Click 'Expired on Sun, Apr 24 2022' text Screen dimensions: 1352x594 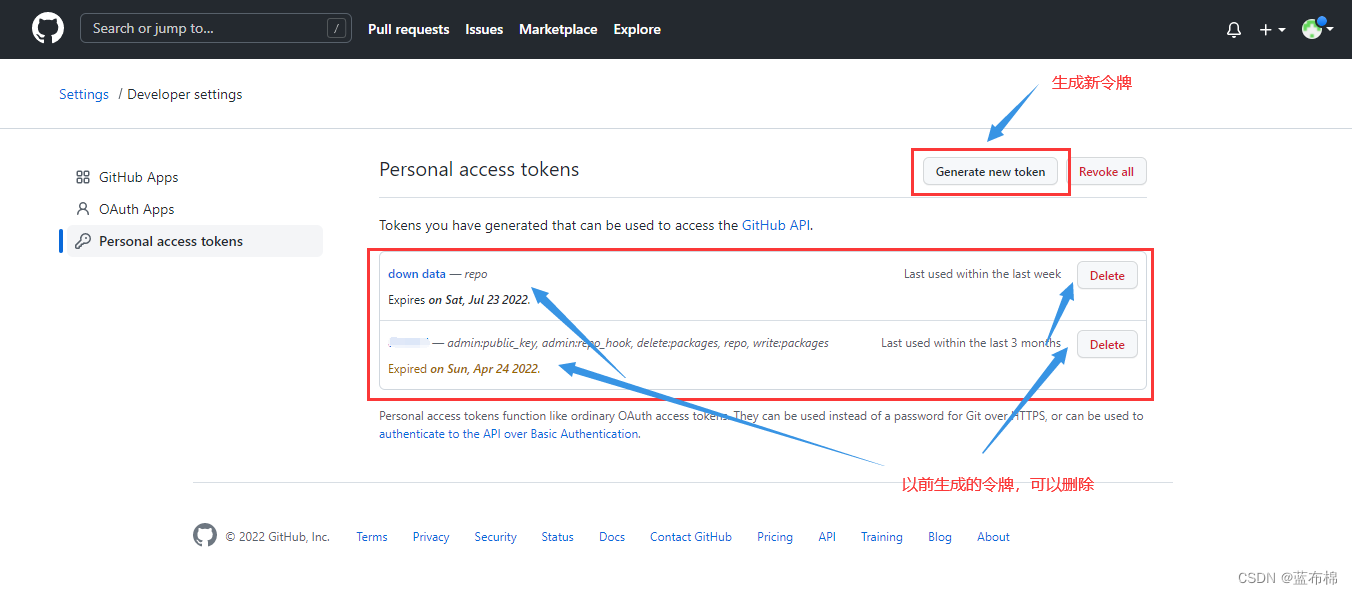pyautogui.click(x=464, y=369)
